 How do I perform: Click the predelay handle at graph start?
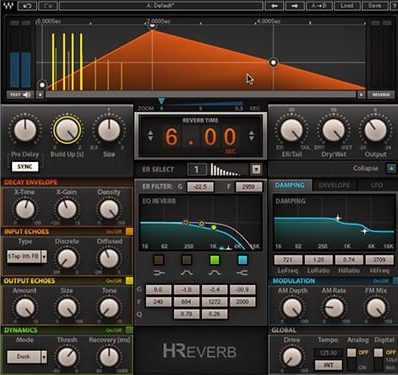click(x=42, y=85)
